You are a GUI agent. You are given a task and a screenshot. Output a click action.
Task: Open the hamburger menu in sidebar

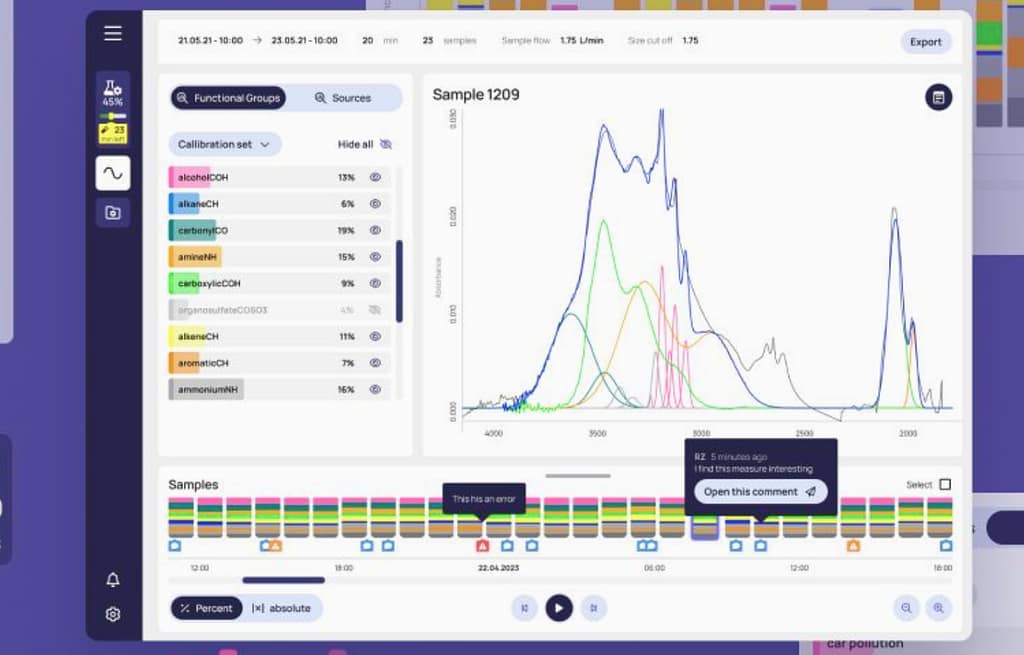113,33
